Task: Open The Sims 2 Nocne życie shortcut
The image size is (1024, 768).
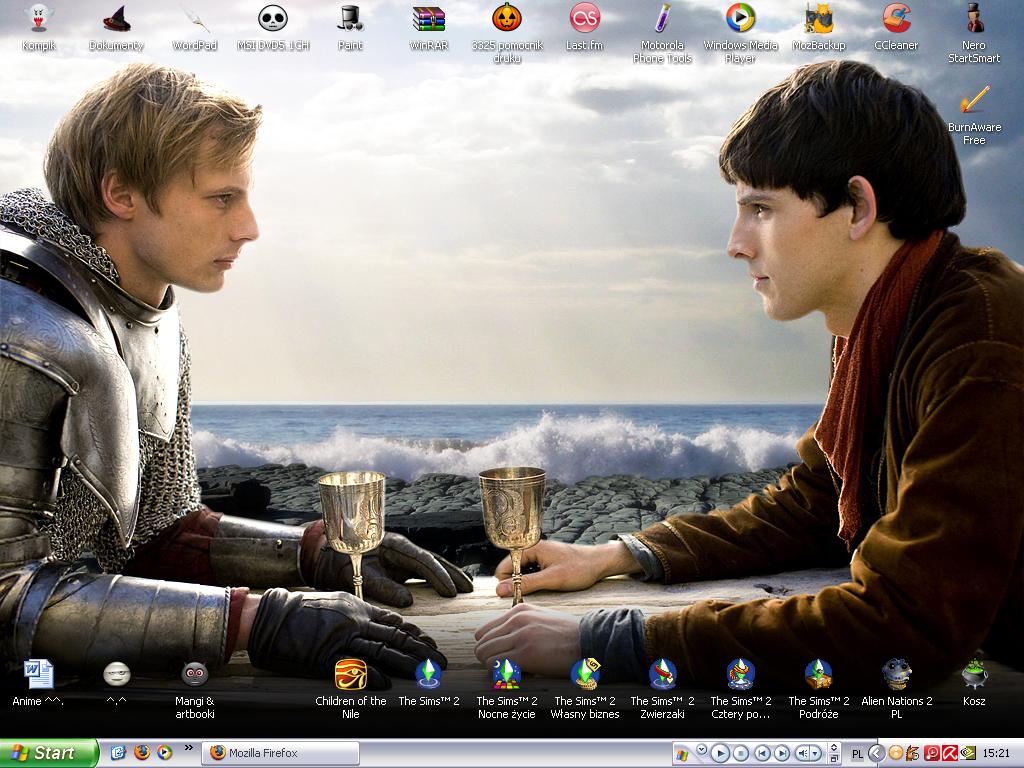Action: pyautogui.click(x=507, y=690)
